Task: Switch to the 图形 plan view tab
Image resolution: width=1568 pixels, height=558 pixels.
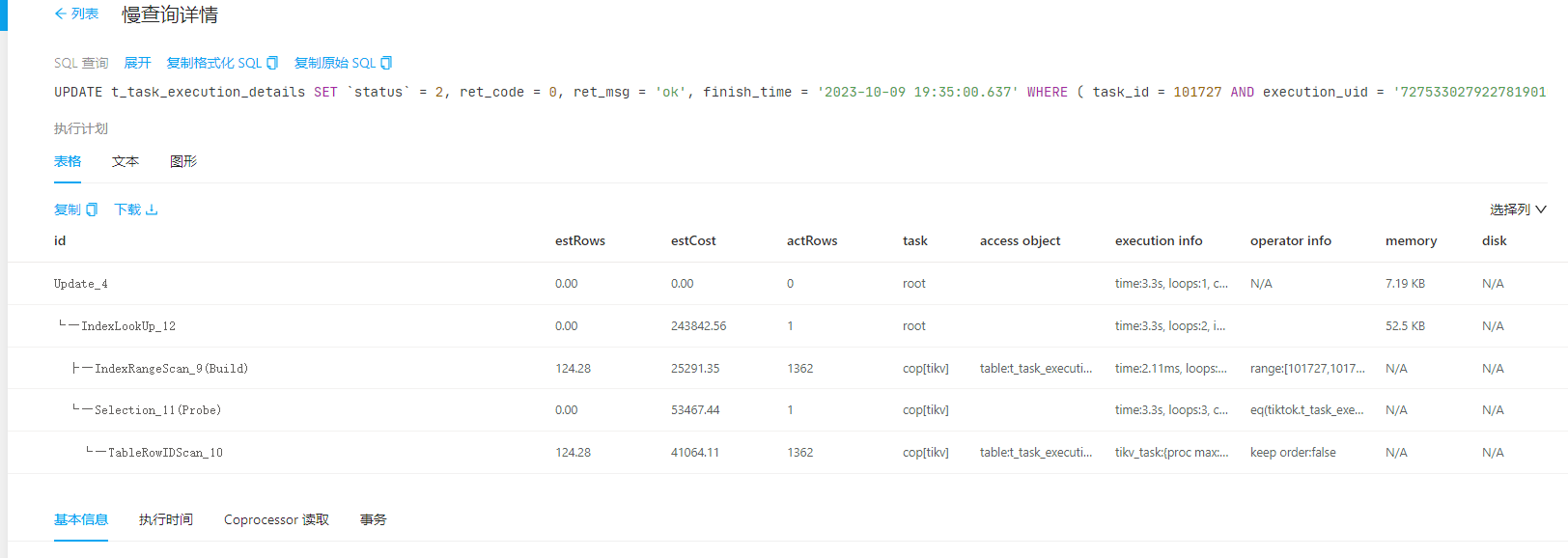Action: coord(183,161)
